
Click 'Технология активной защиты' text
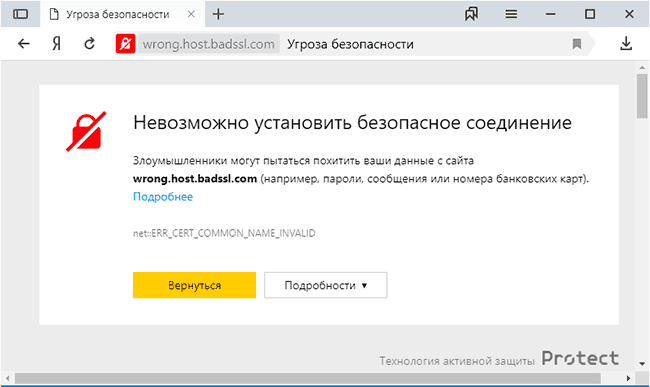457,361
